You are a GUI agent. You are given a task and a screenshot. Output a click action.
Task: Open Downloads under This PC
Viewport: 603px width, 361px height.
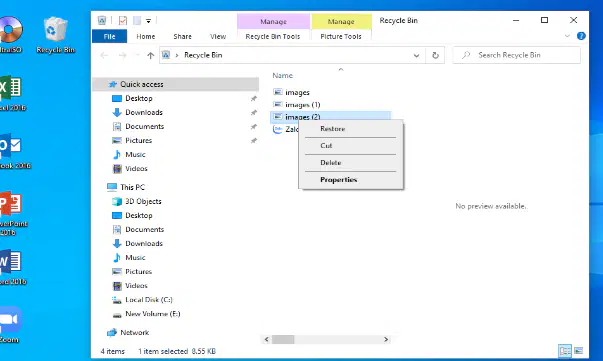click(143, 243)
